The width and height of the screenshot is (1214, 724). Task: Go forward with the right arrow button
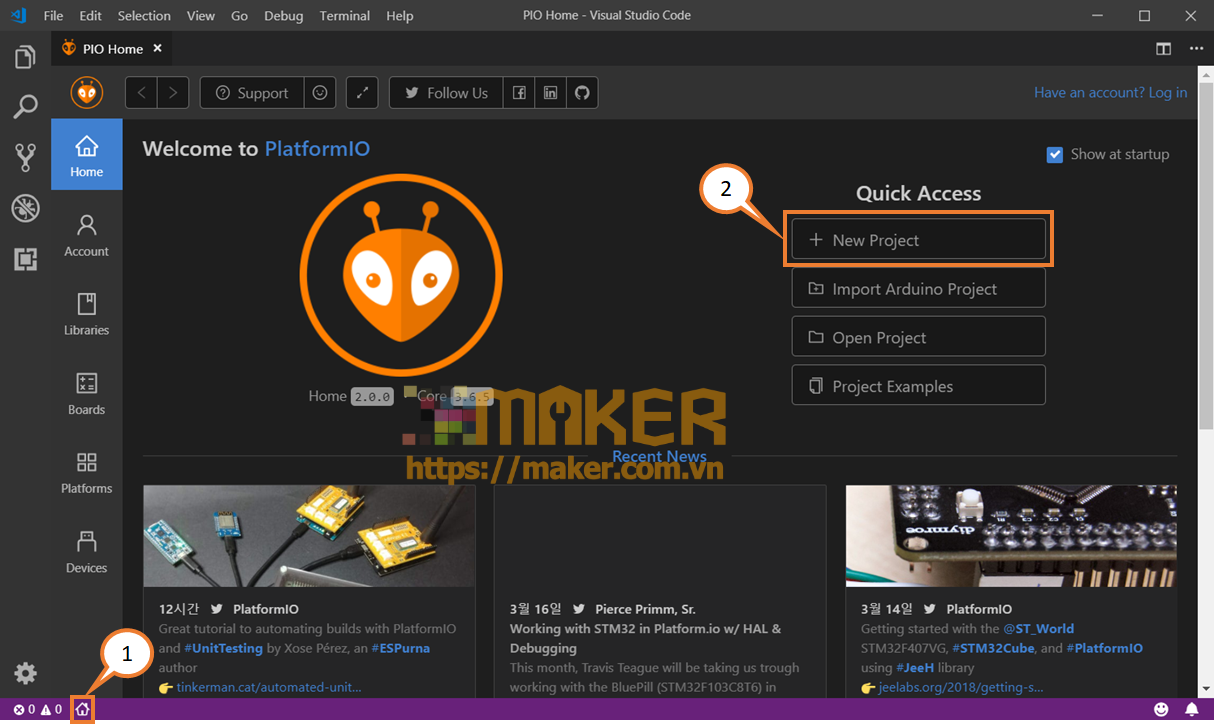tap(173, 93)
